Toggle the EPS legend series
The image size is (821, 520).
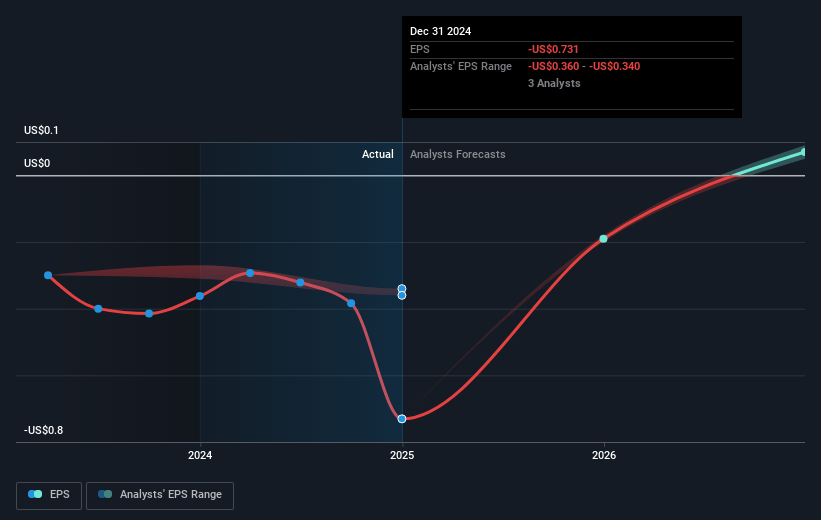click(x=49, y=495)
